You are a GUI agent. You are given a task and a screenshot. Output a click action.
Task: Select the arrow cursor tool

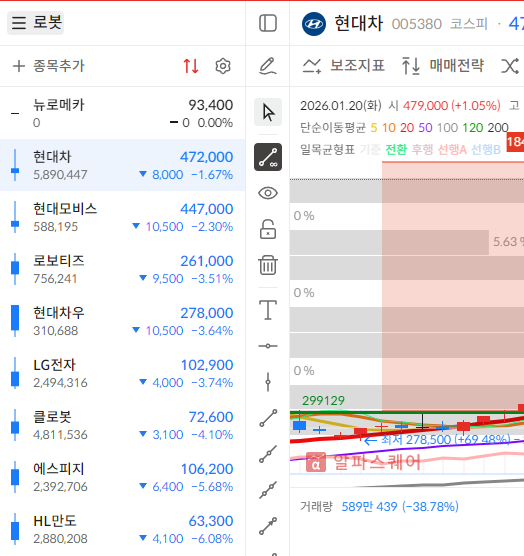click(x=268, y=112)
